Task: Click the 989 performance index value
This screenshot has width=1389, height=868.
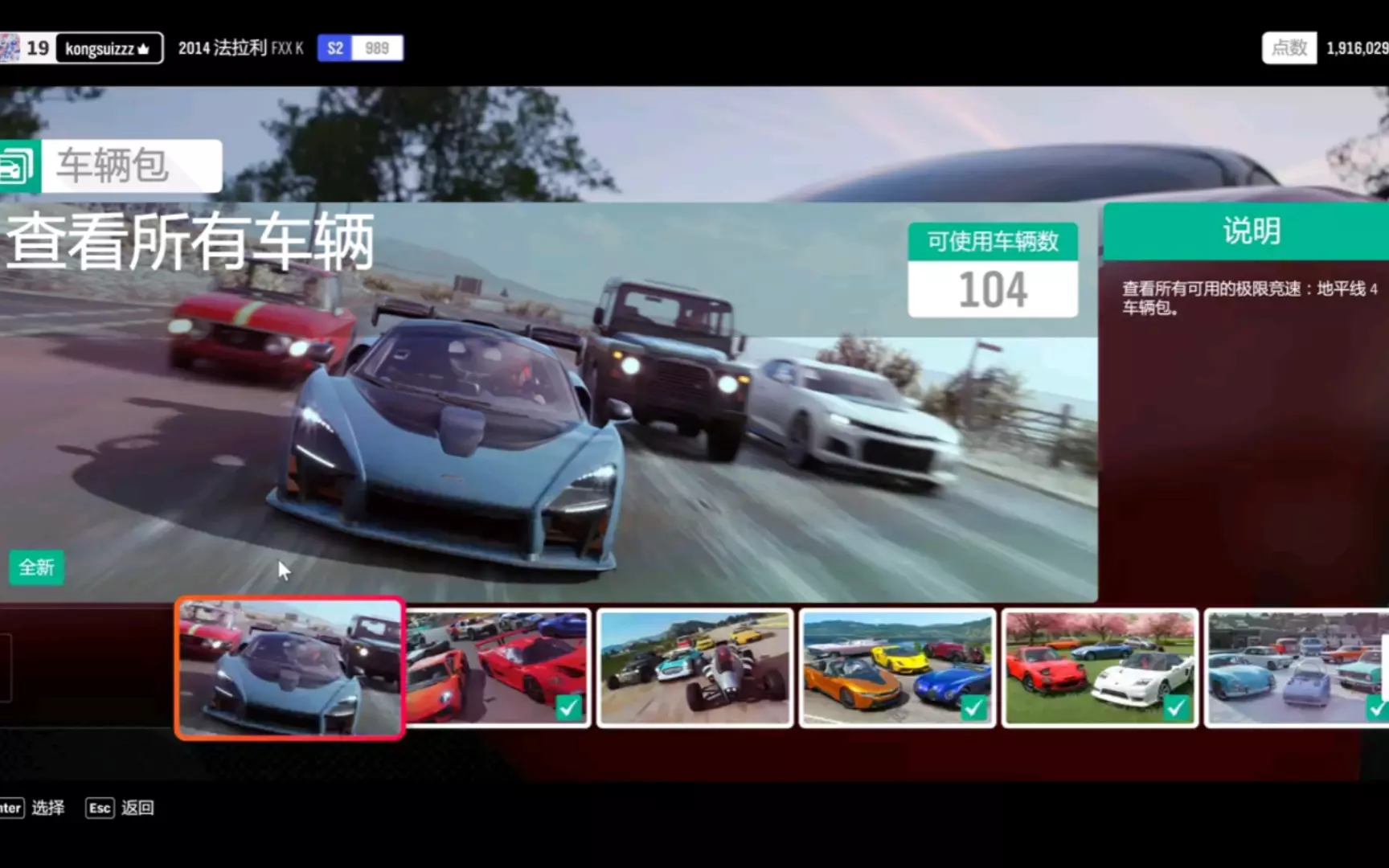Action: point(377,48)
